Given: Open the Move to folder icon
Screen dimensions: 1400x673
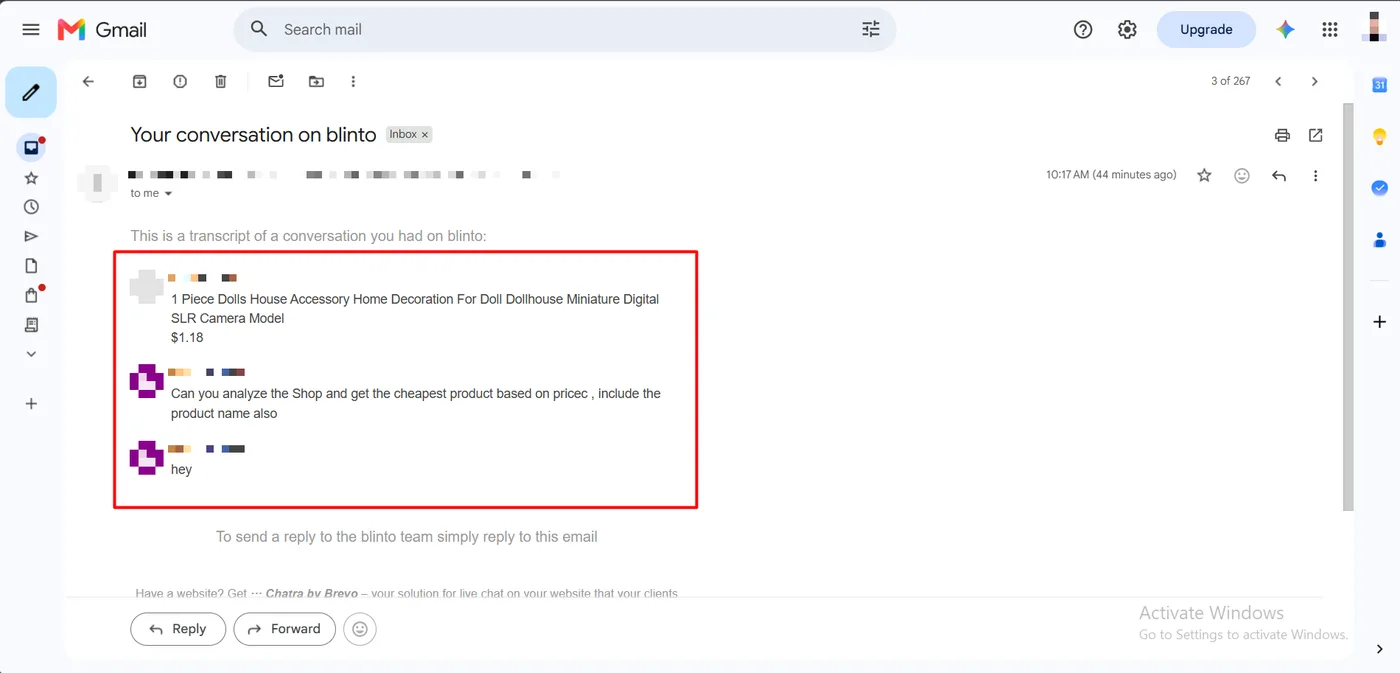Looking at the screenshot, I should [x=316, y=82].
